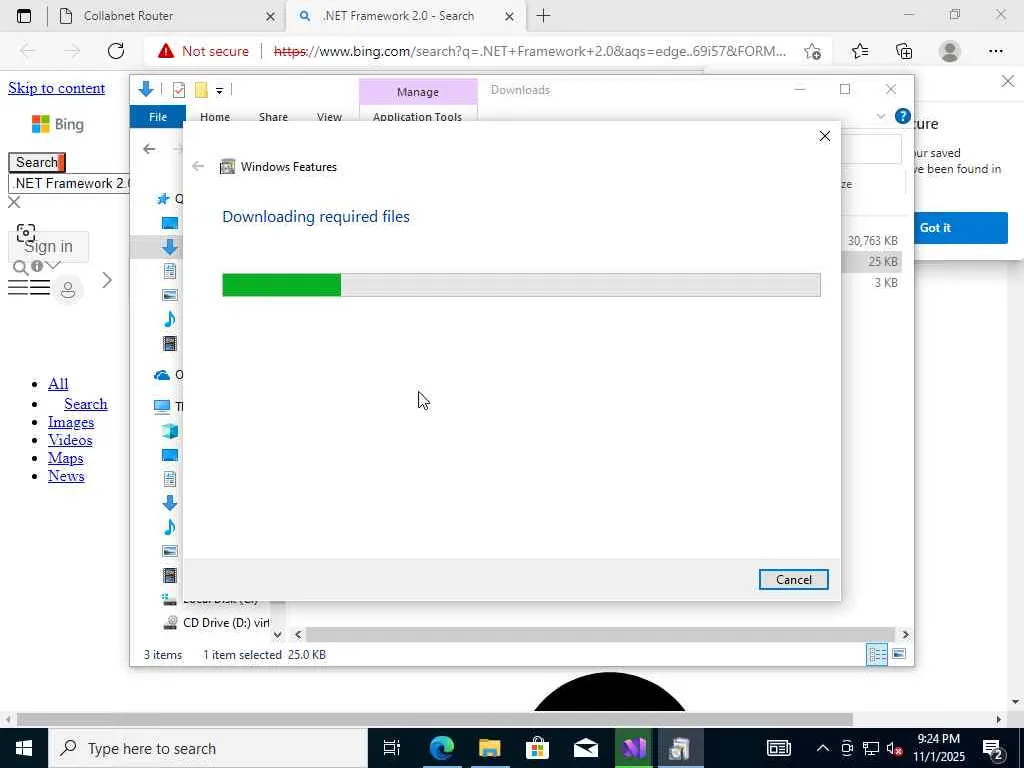Open the All results link
Viewport: 1024px width, 768px height.
(58, 384)
